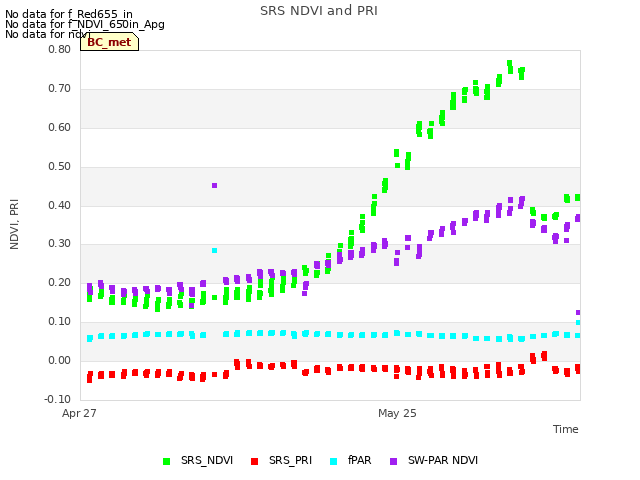
Task: Click the 0.40 y-axis tick label
Action: click(x=59, y=205)
